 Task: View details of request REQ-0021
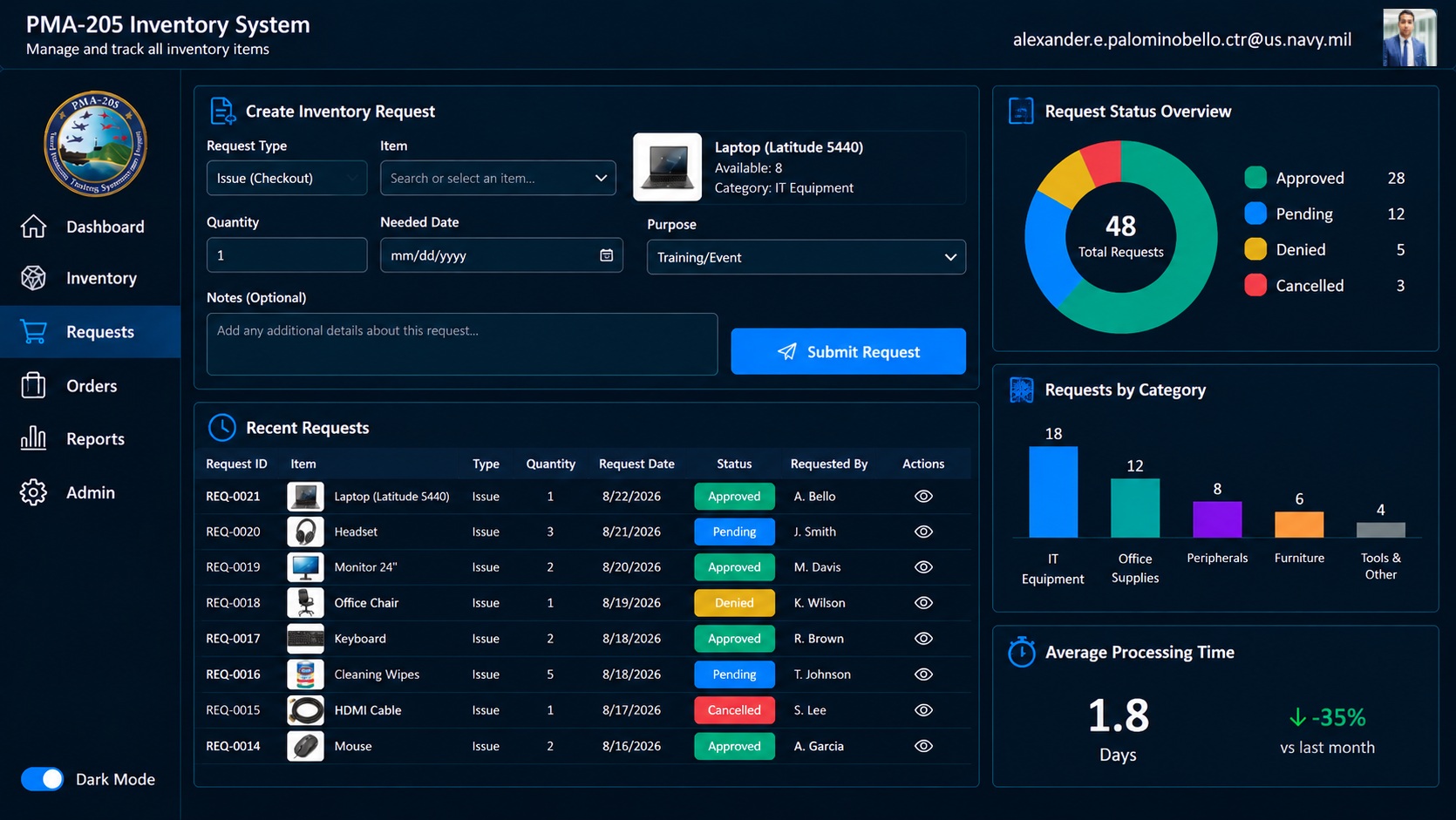(923, 497)
